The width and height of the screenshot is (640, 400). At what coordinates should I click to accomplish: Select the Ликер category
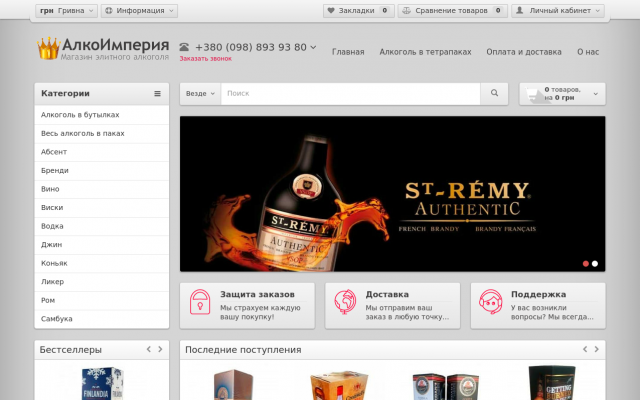(102, 282)
